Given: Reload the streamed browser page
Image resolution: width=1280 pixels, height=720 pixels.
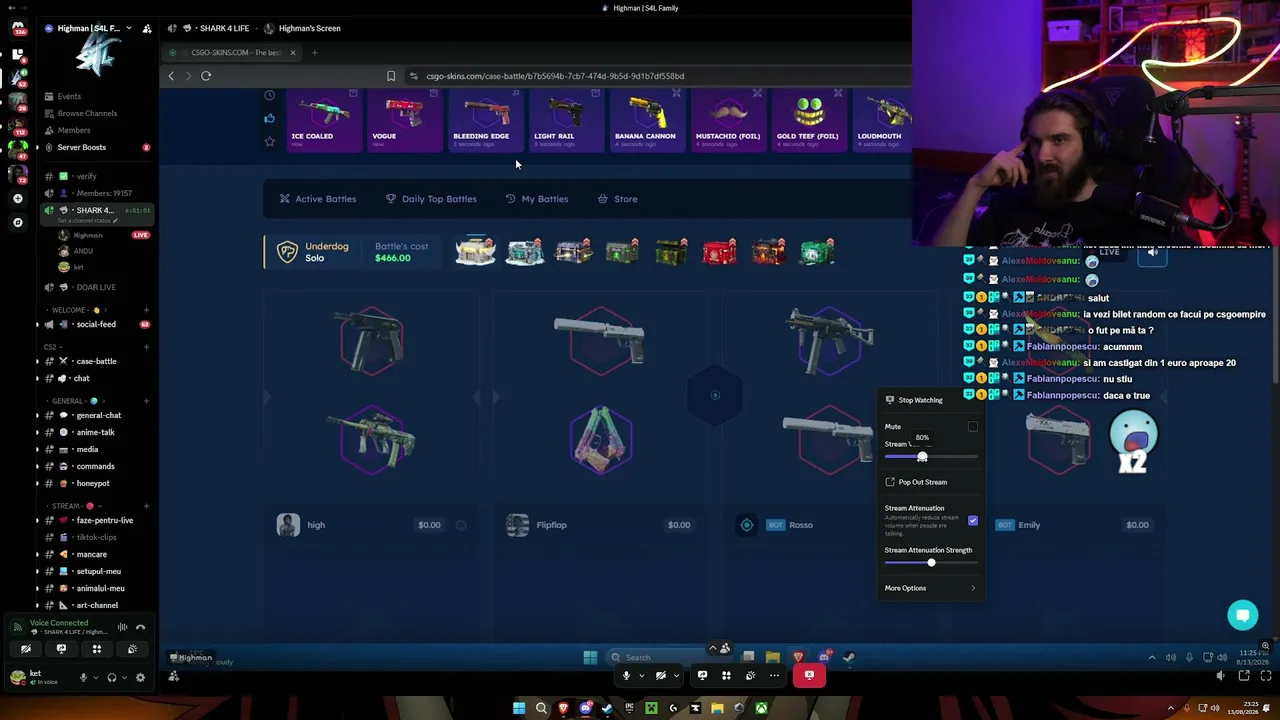Looking at the screenshot, I should [x=206, y=76].
